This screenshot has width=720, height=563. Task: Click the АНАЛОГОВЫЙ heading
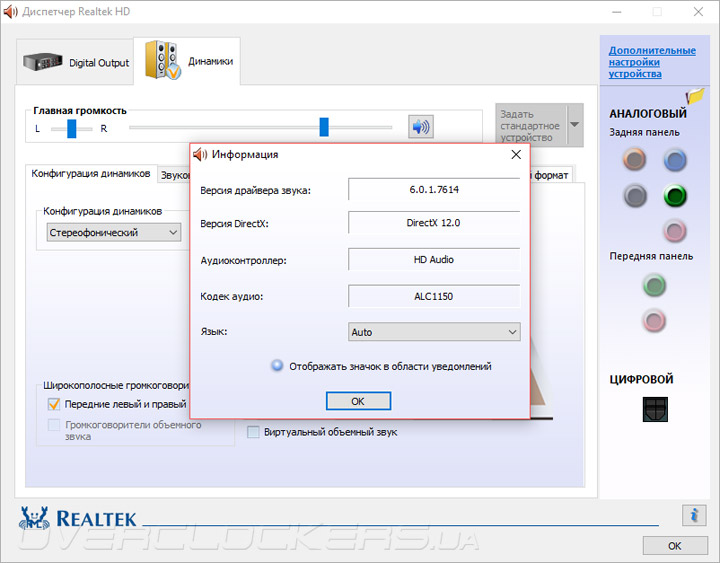click(648, 113)
